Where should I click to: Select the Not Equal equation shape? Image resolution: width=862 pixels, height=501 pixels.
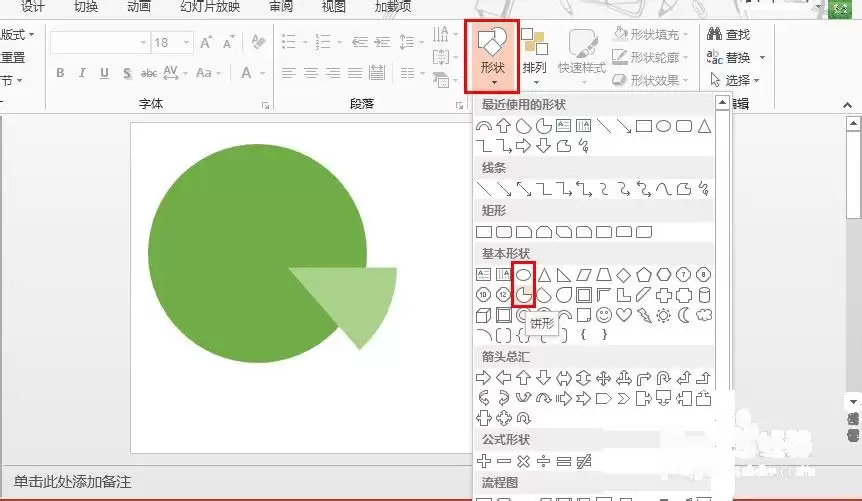coord(584,461)
